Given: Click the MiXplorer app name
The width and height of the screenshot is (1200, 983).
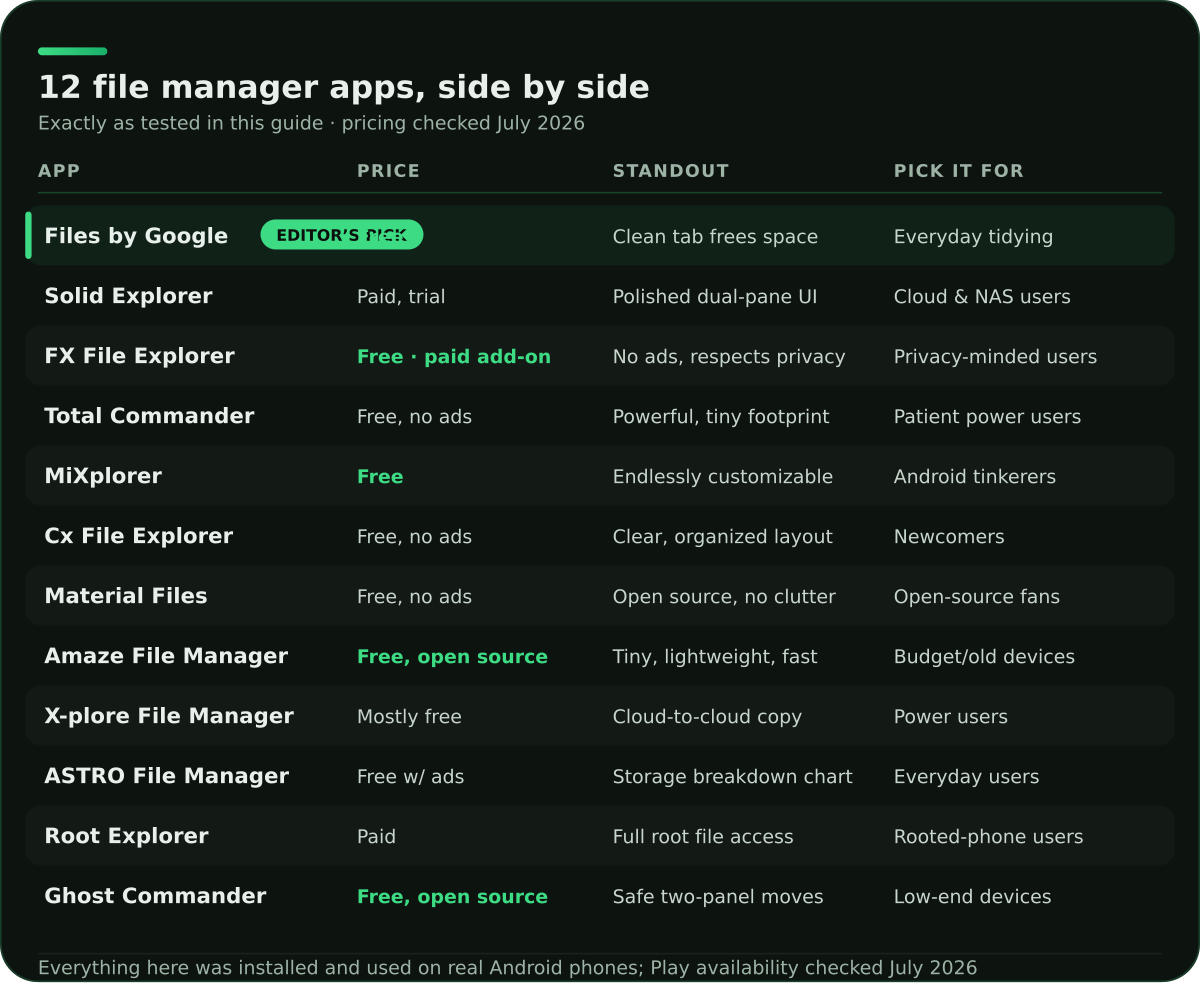Looking at the screenshot, I should pos(103,476).
